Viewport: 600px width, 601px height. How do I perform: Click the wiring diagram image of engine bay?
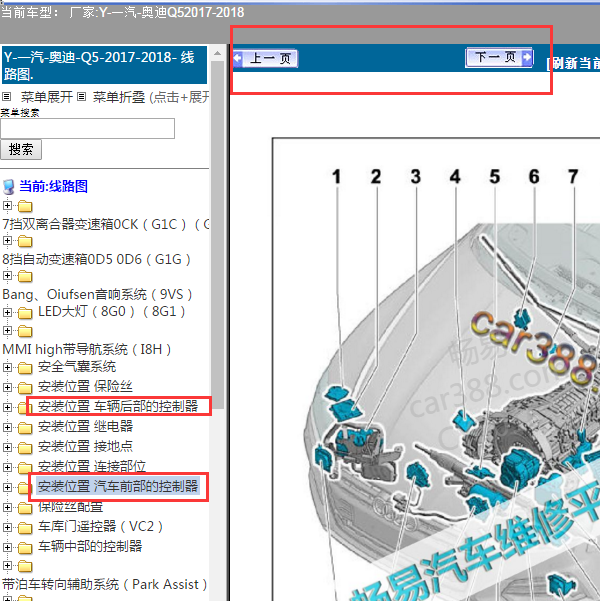pos(436,369)
